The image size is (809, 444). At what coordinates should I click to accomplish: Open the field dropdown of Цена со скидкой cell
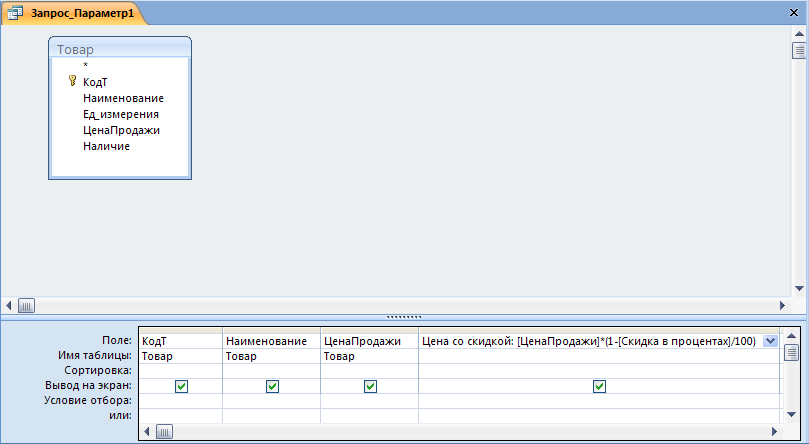pyautogui.click(x=770, y=341)
